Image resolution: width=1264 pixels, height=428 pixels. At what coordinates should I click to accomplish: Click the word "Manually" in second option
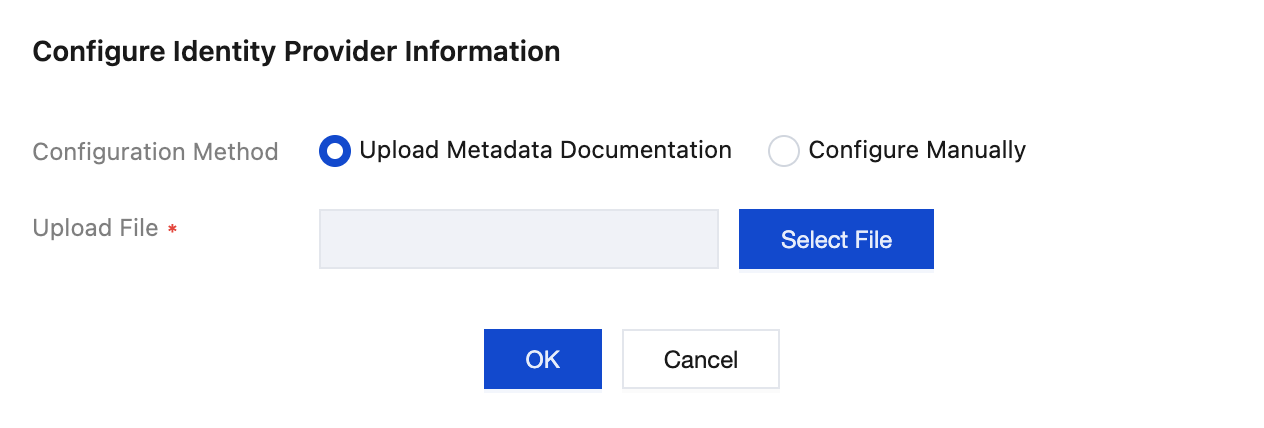(976, 150)
